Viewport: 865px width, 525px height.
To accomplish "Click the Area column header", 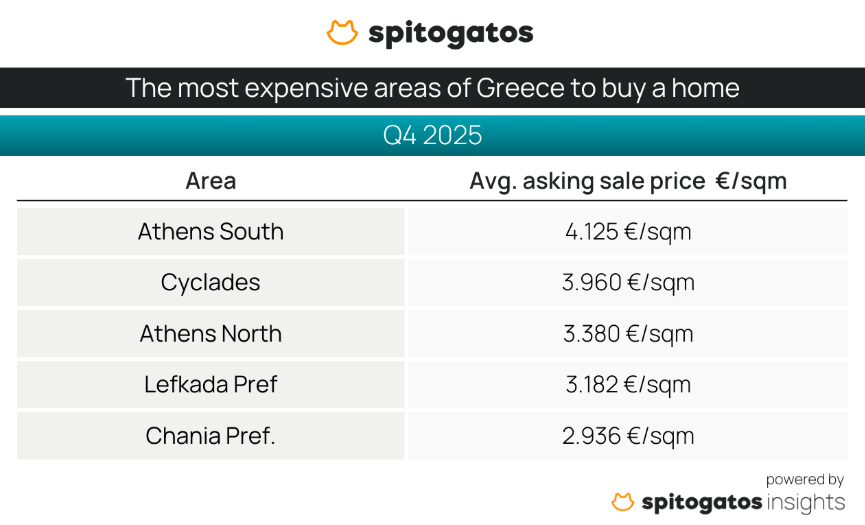I will pyautogui.click(x=211, y=181).
